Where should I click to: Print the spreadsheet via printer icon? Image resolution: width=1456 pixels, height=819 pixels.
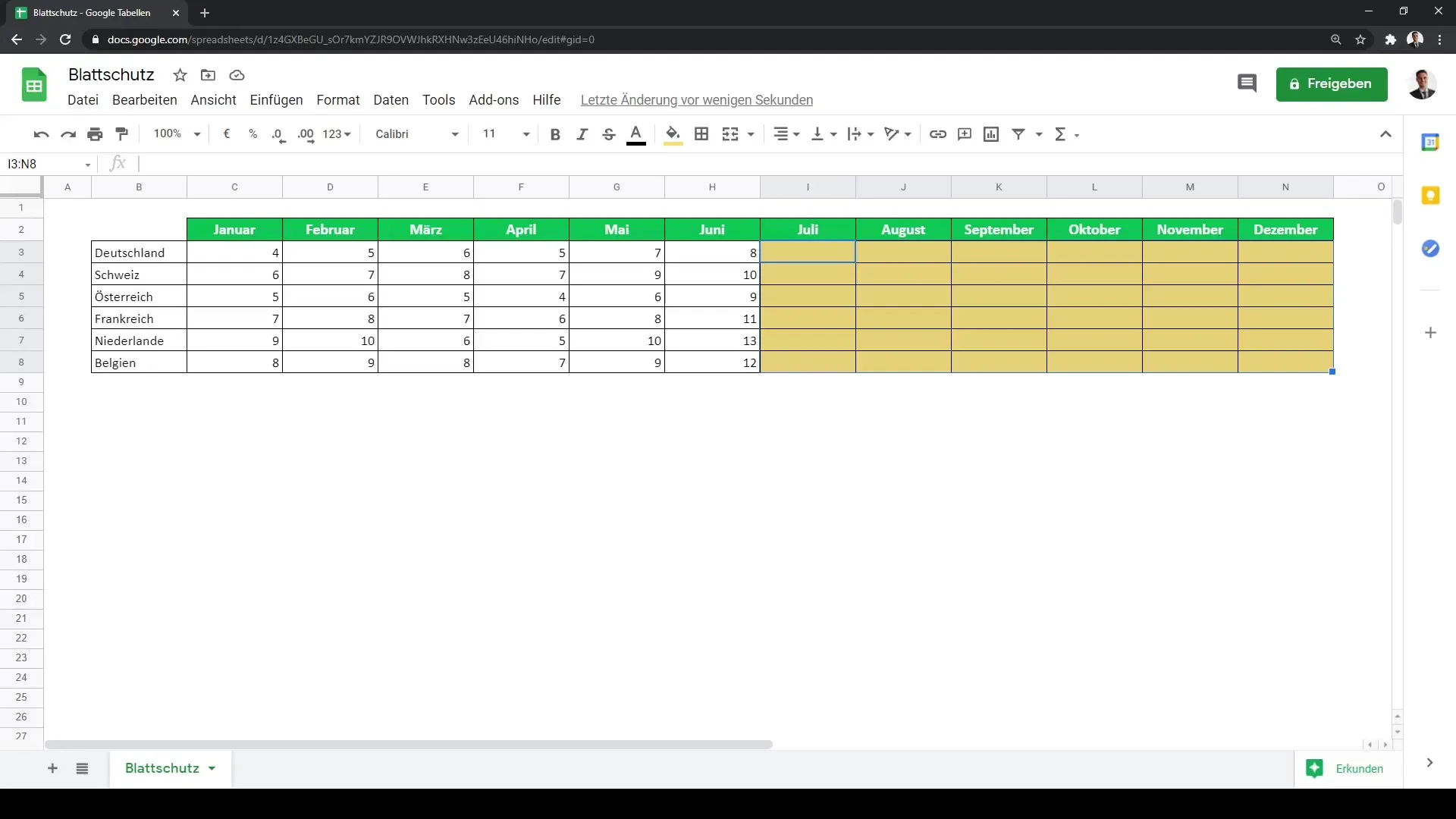[95, 134]
